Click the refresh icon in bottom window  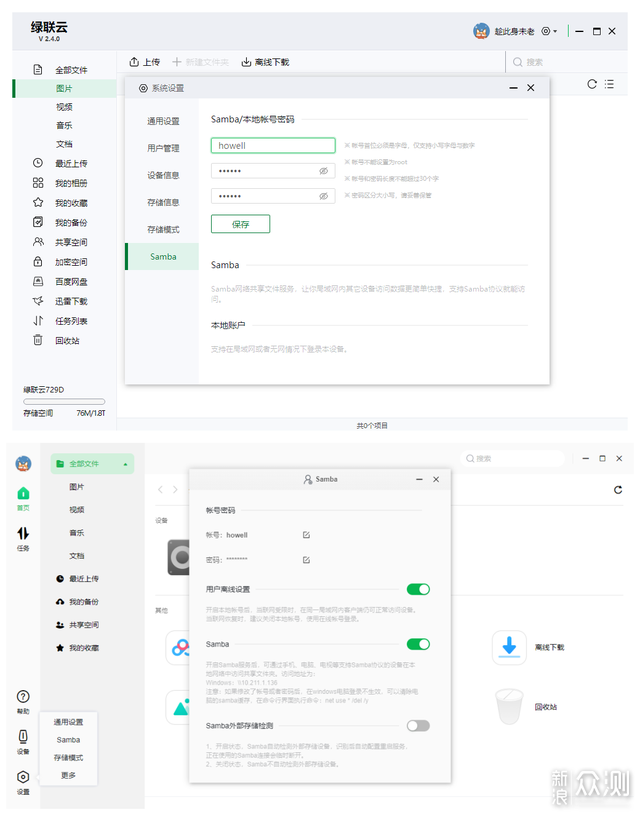click(618, 490)
